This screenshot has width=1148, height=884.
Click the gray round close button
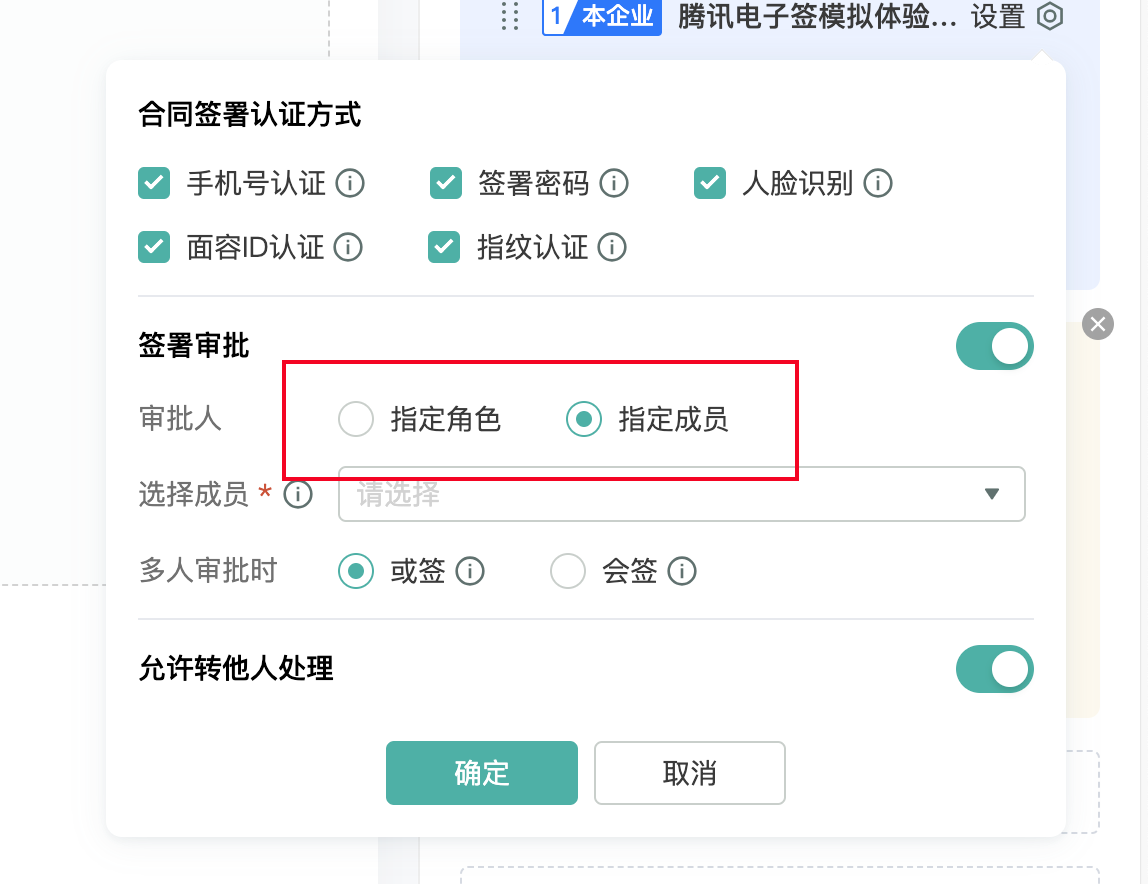tap(1098, 324)
